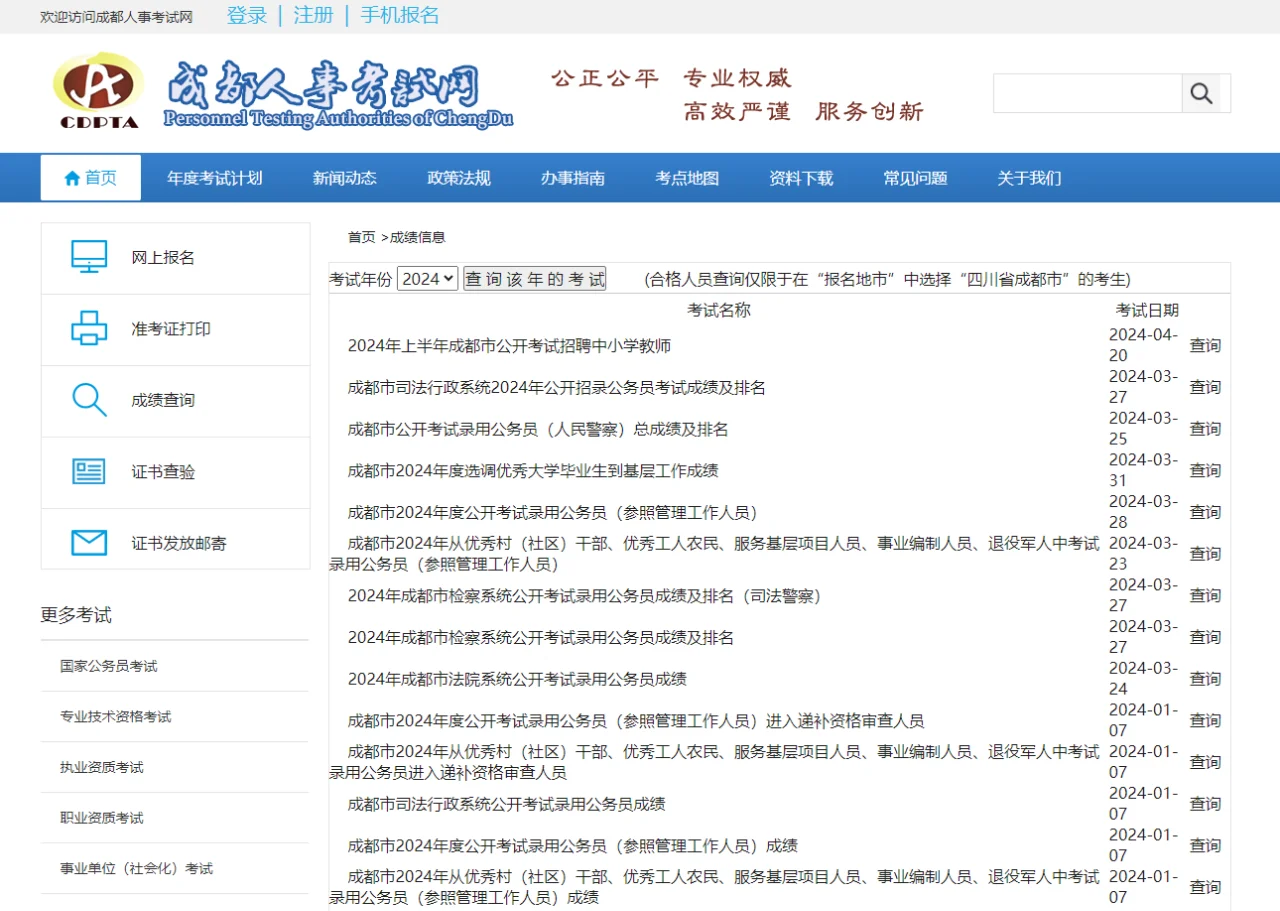Image resolution: width=1280 pixels, height=911 pixels.
Task: Click 查询 for 司法行政系统2024年 exam
Action: 1205,387
